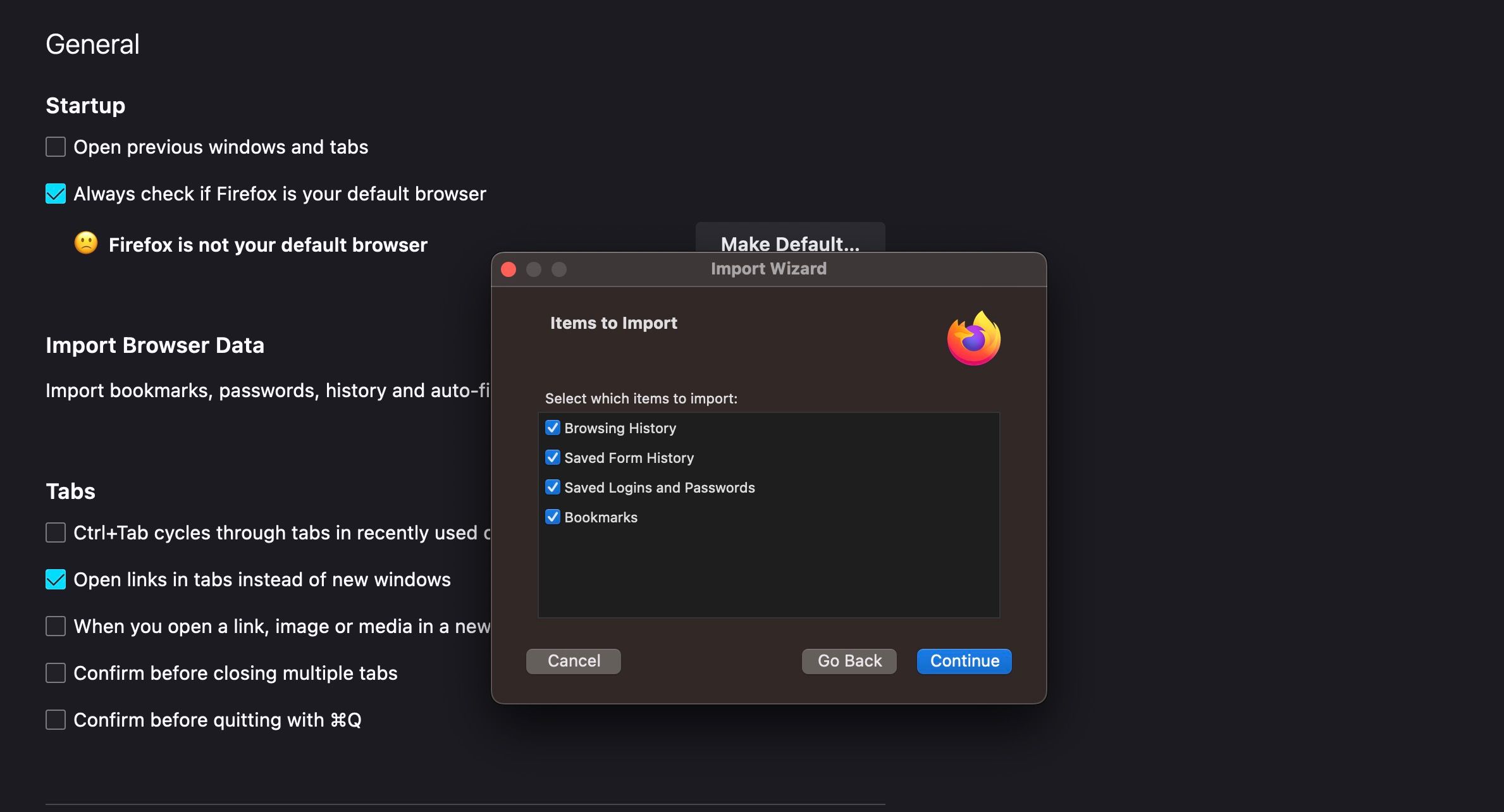Close the Import Wizard dialog
This screenshot has height=812, width=1504.
[x=508, y=269]
